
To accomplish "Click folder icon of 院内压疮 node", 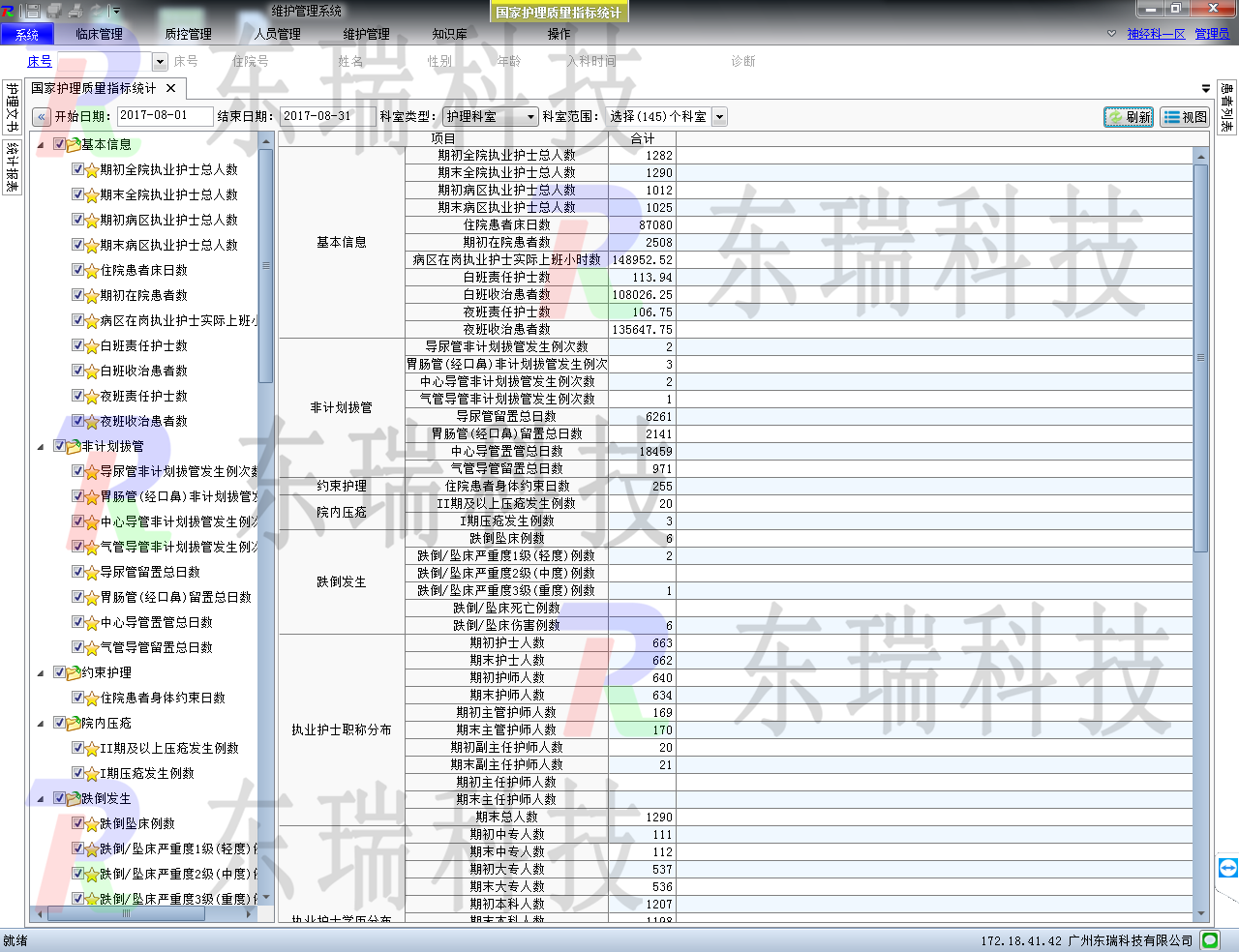I will tap(74, 724).
